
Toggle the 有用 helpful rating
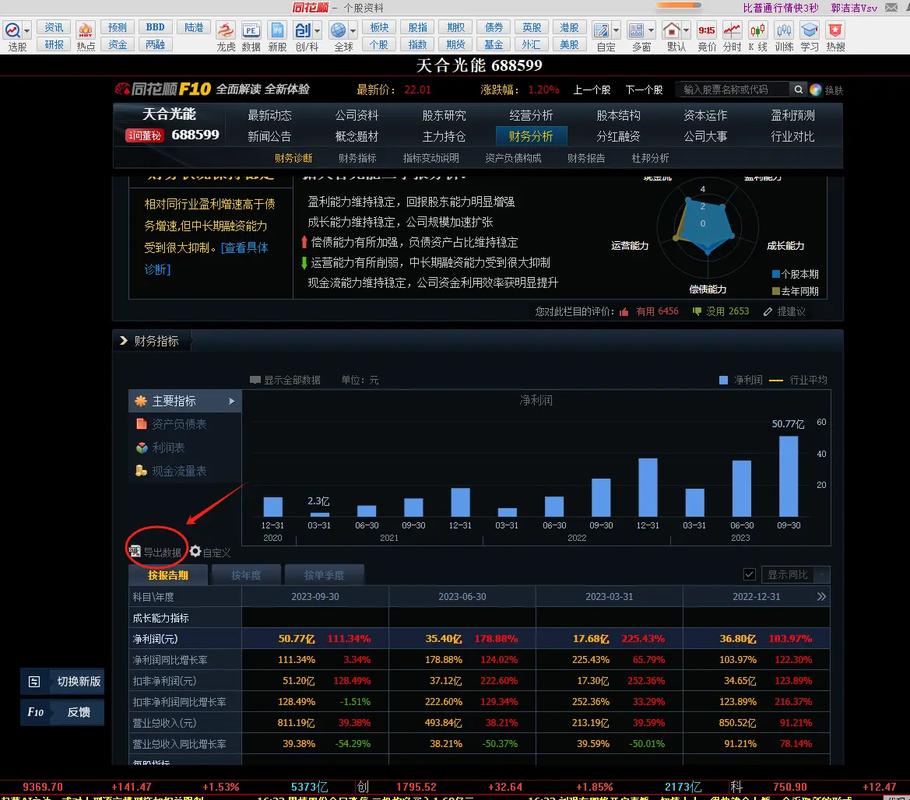point(625,313)
